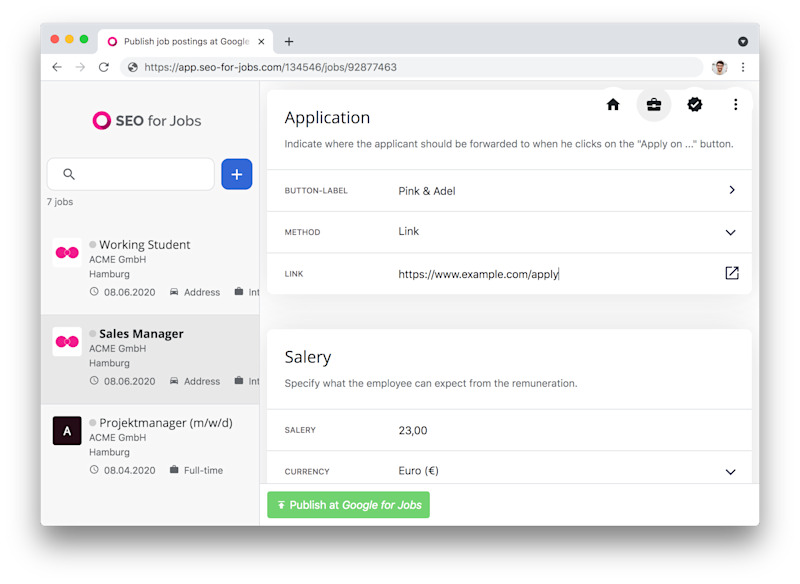Screen dimensions: 800x584
Task: Select the 'Publish job postings at Google' tab
Action: 186,41
